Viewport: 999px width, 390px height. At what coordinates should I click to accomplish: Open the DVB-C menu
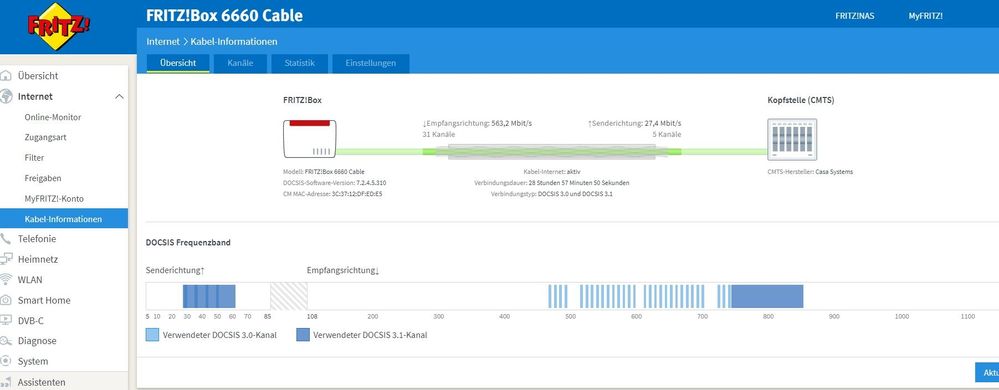click(x=31, y=321)
